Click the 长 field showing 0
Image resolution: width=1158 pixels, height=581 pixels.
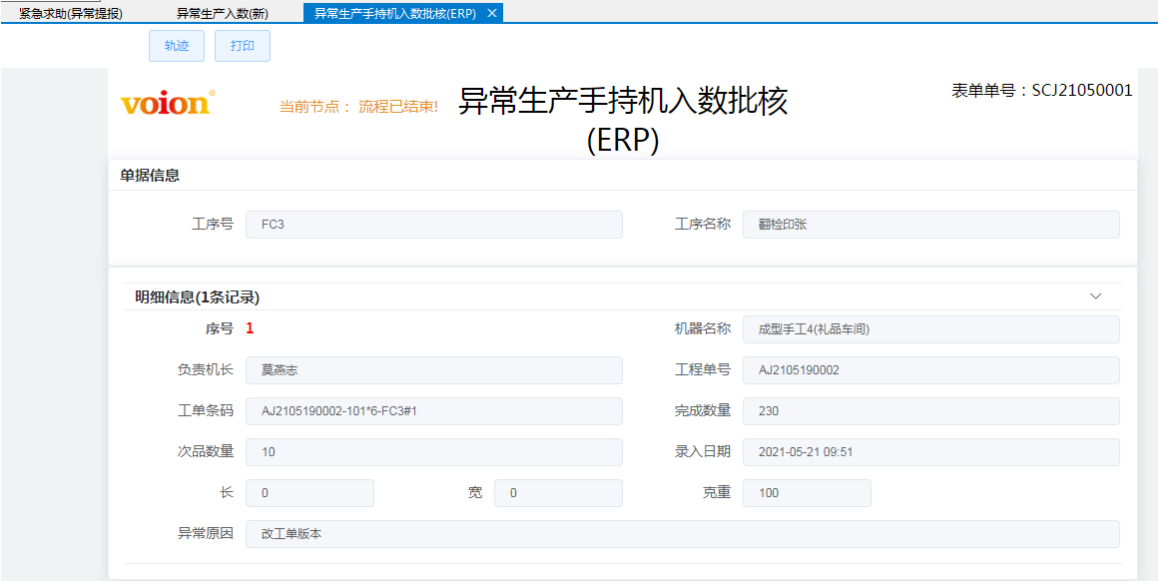310,493
